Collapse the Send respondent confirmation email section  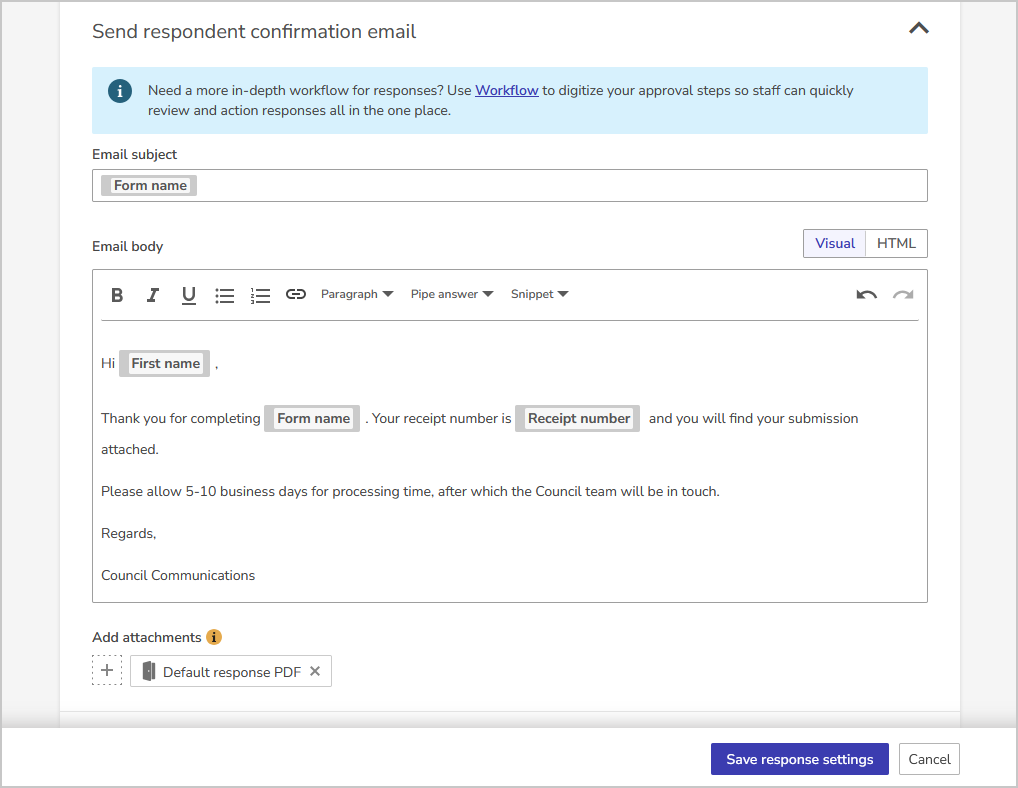coord(918,28)
